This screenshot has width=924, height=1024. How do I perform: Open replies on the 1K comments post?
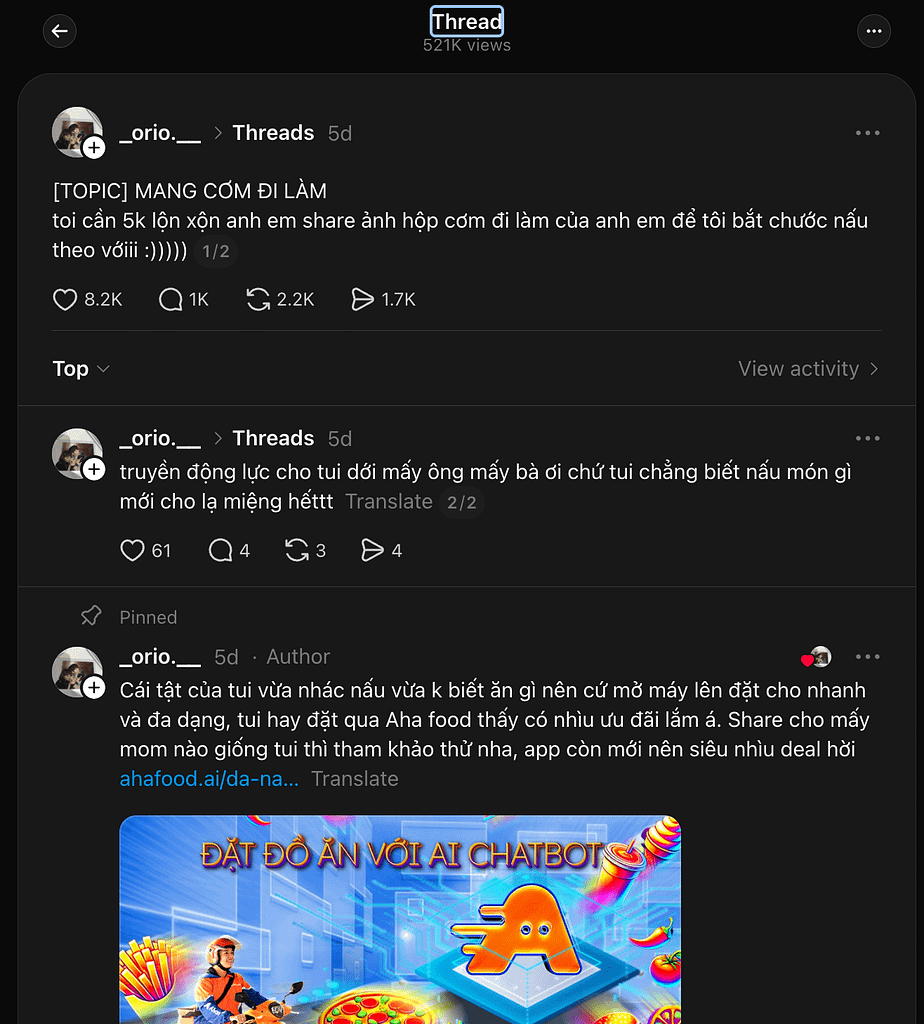click(x=171, y=299)
